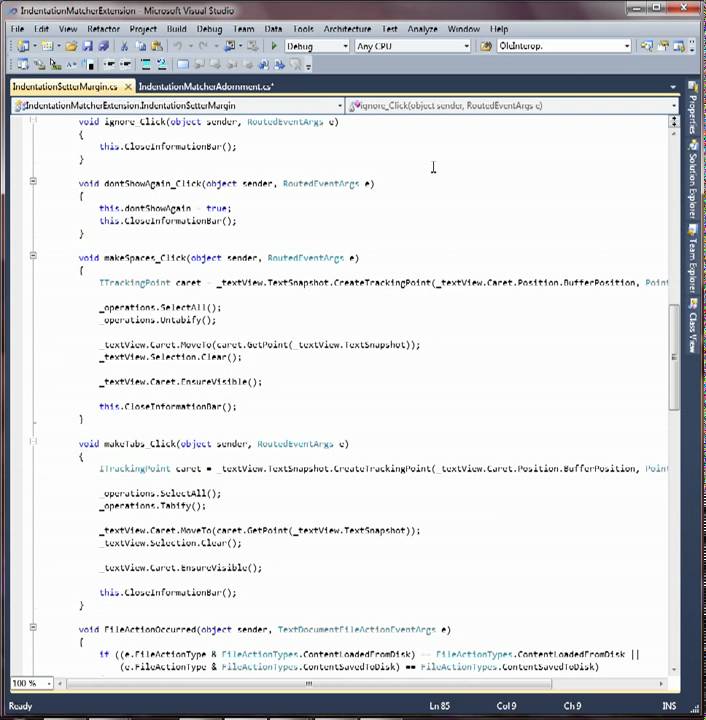Click the Col 9 status bar entry
Screen dimensions: 706x720
click(x=506, y=706)
